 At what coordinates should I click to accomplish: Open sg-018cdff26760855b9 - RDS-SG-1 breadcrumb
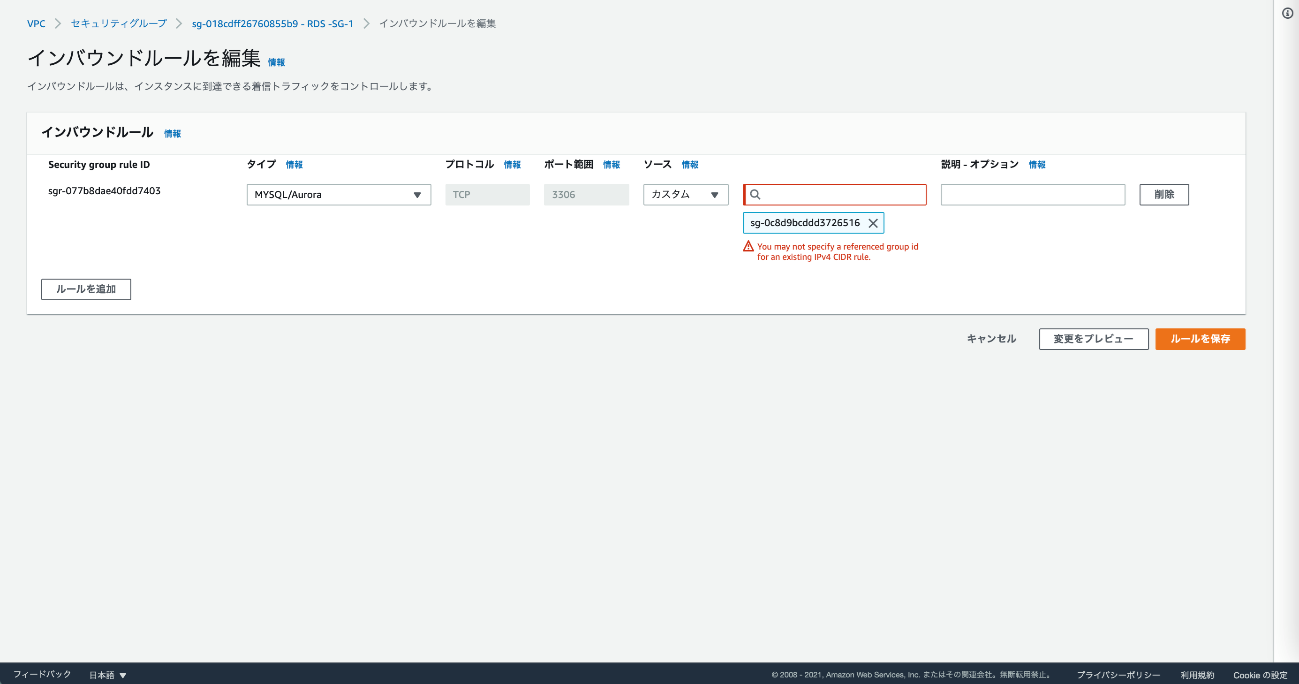(x=272, y=23)
